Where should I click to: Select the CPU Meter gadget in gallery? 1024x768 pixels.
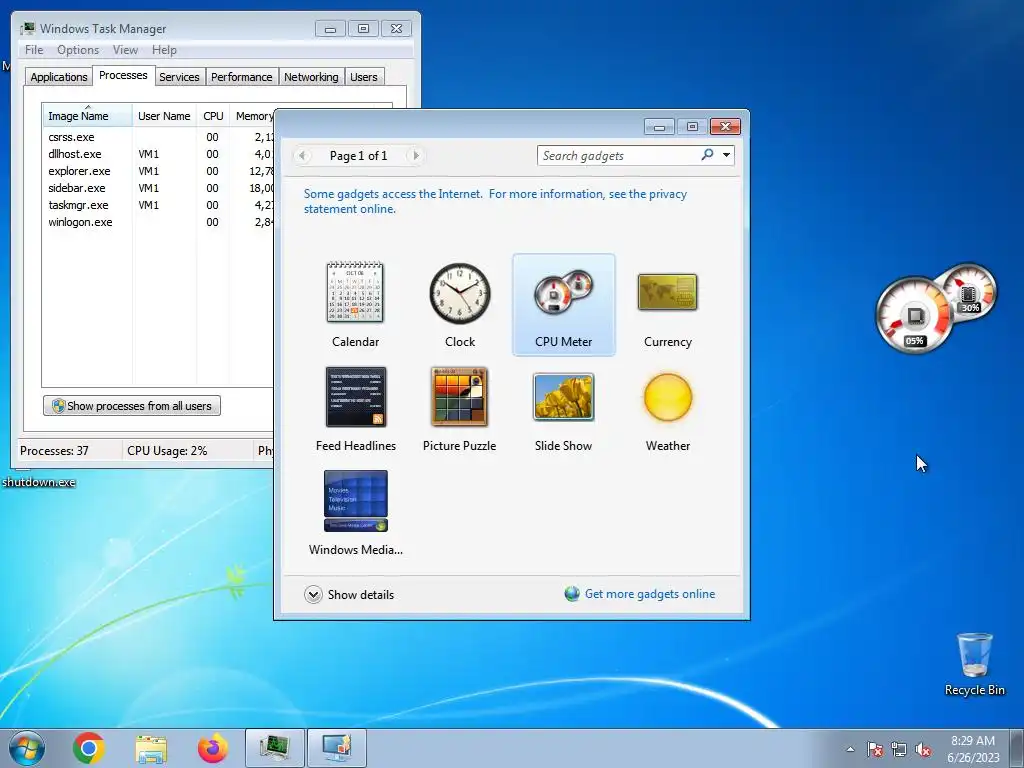[564, 304]
